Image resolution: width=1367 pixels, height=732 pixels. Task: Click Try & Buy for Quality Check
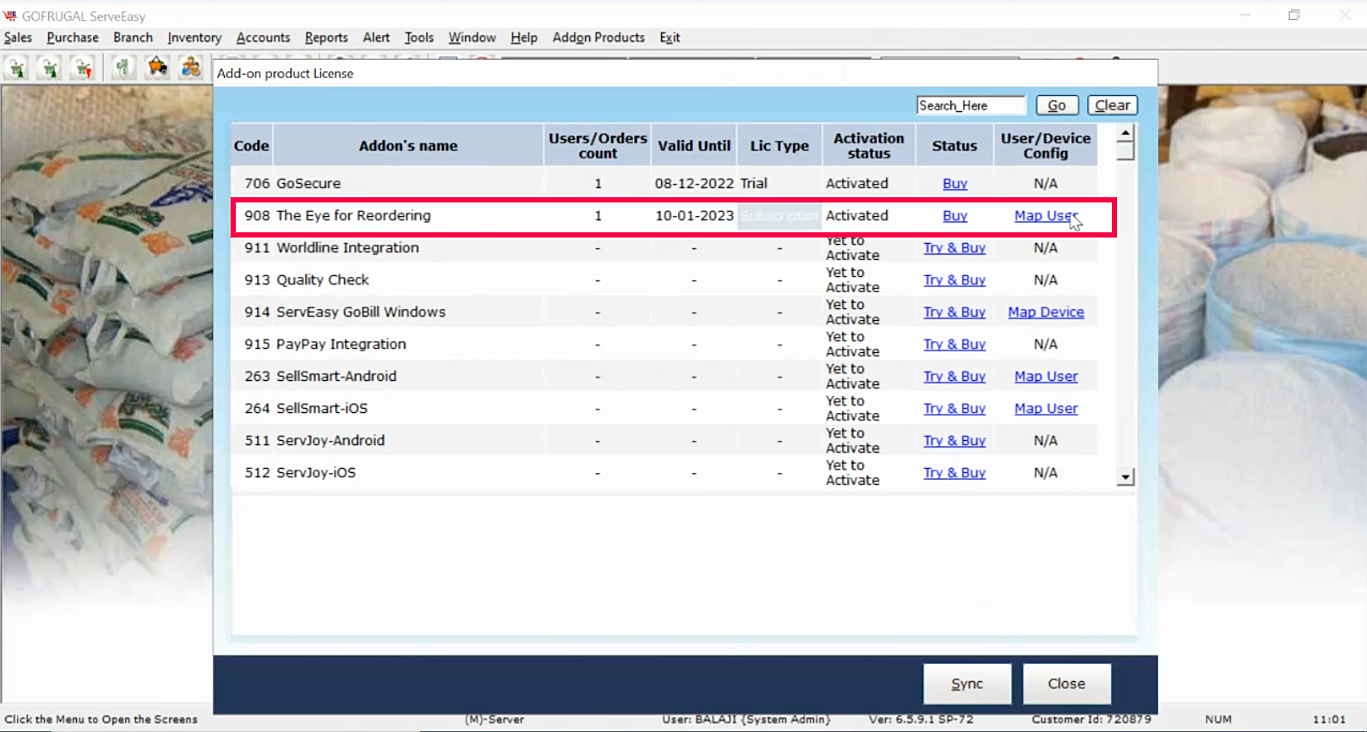(x=954, y=280)
